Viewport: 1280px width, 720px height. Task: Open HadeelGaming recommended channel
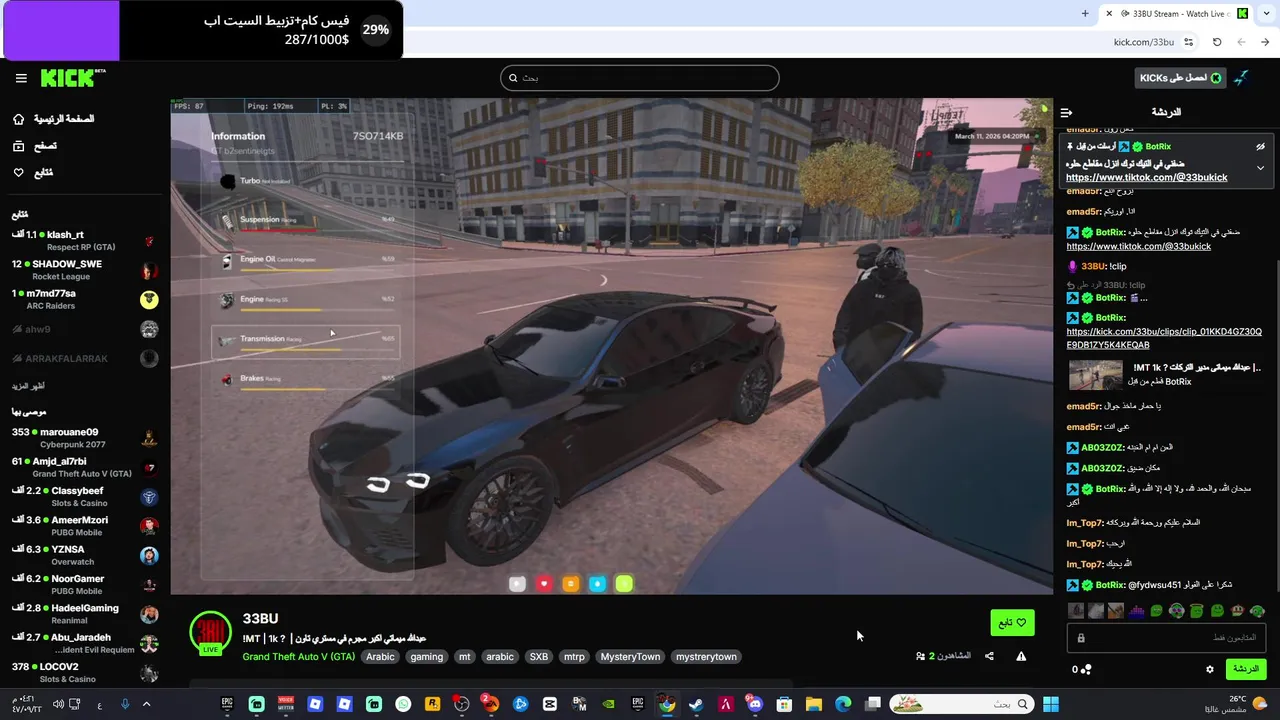pyautogui.click(x=85, y=614)
